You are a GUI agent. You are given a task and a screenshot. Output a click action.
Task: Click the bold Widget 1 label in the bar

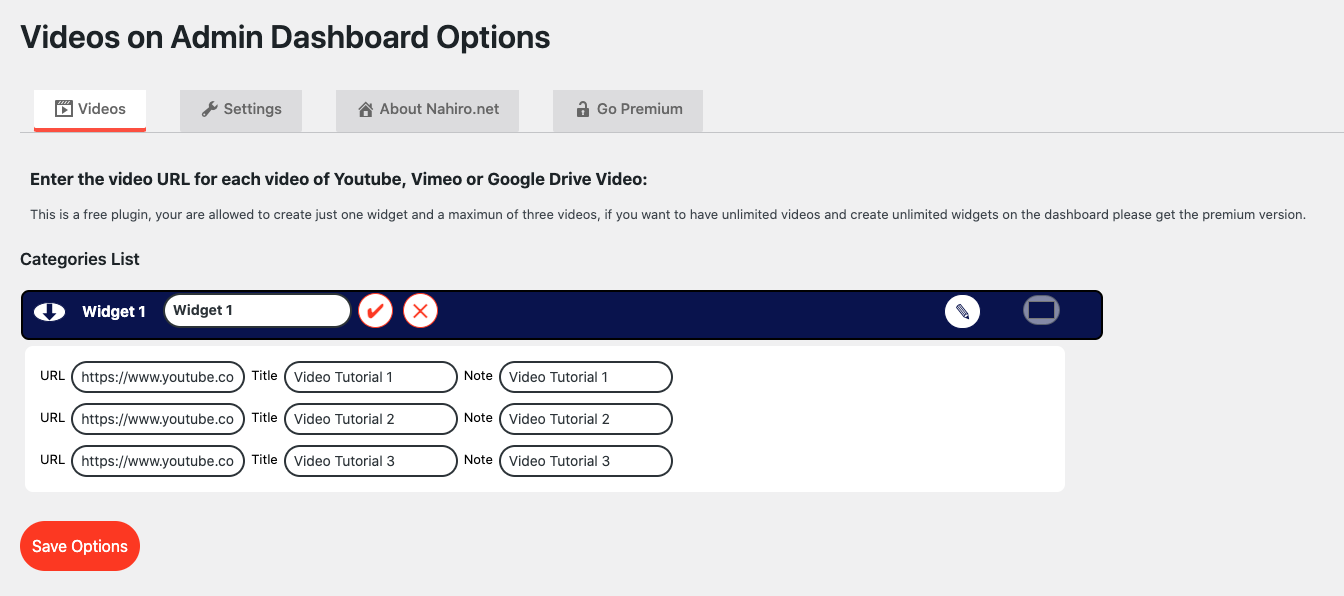coord(114,312)
